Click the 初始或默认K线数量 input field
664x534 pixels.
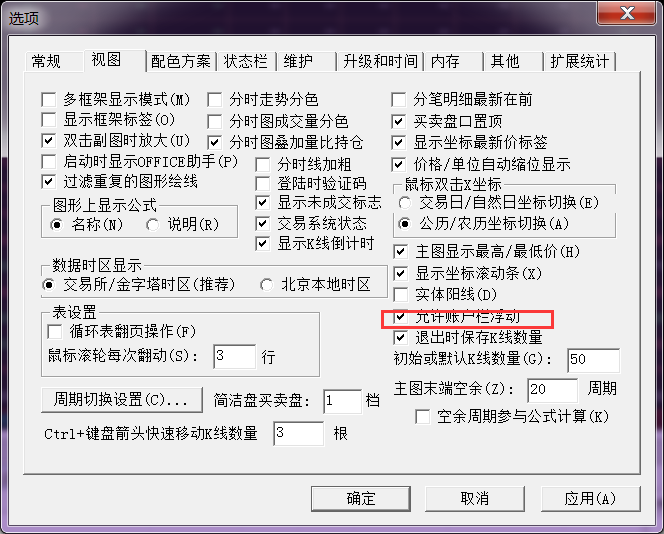(x=593, y=360)
